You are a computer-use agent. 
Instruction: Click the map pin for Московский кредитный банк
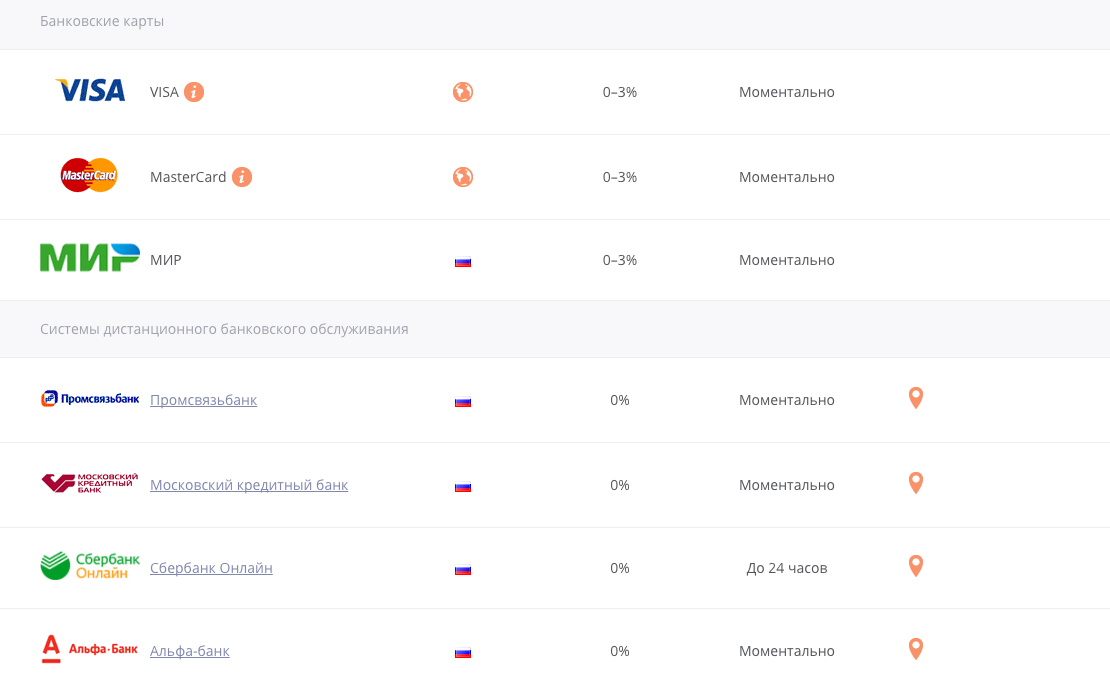[915, 483]
